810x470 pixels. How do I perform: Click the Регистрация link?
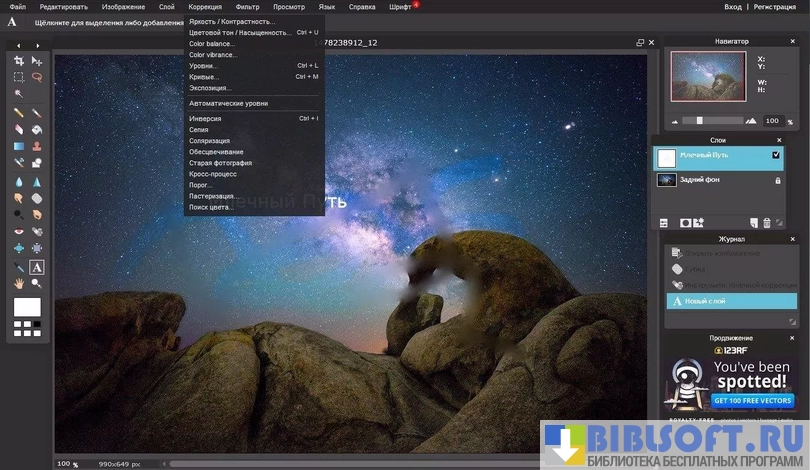[x=776, y=7]
